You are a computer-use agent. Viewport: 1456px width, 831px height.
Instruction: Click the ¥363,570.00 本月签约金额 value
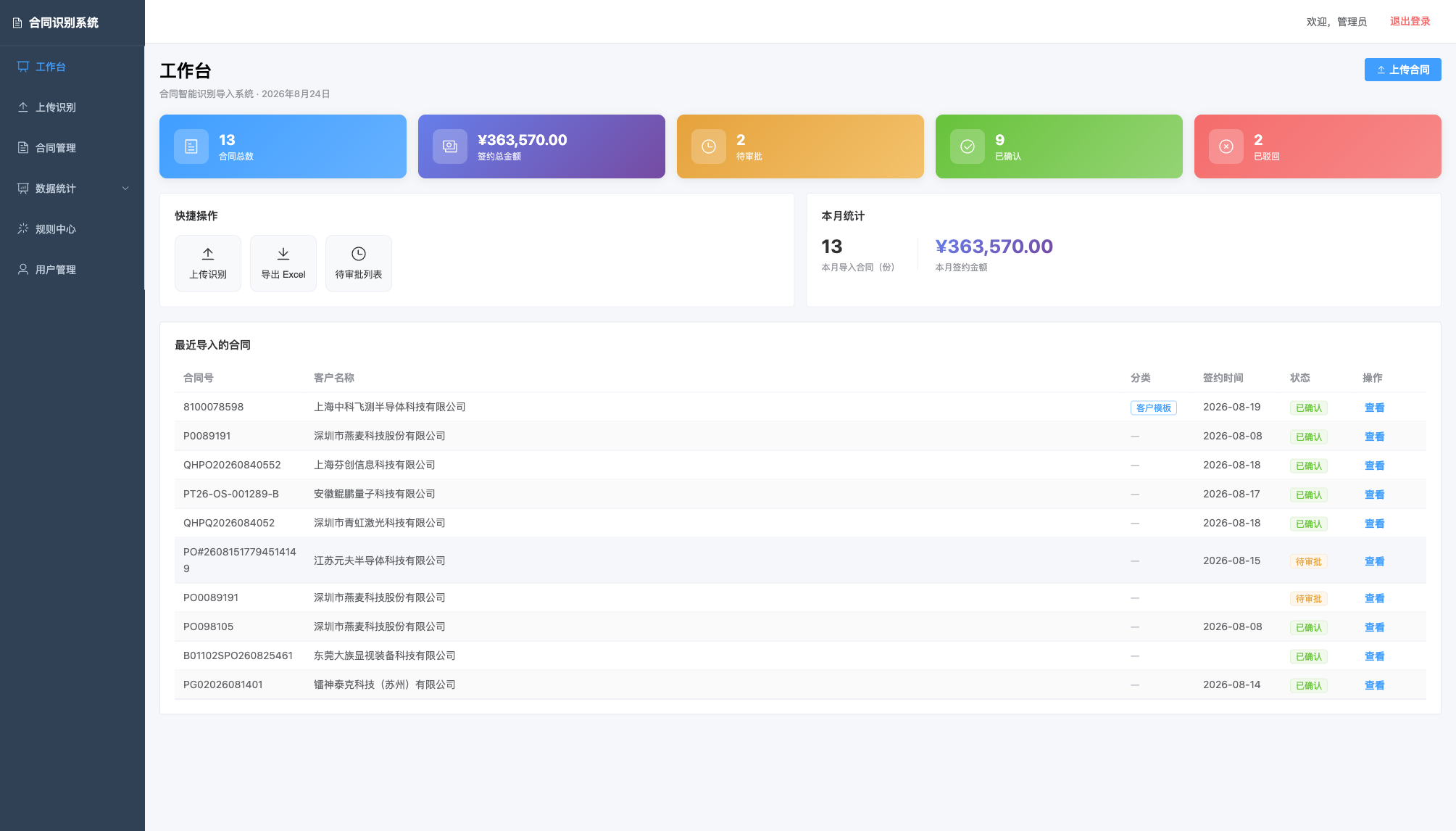[x=994, y=247]
